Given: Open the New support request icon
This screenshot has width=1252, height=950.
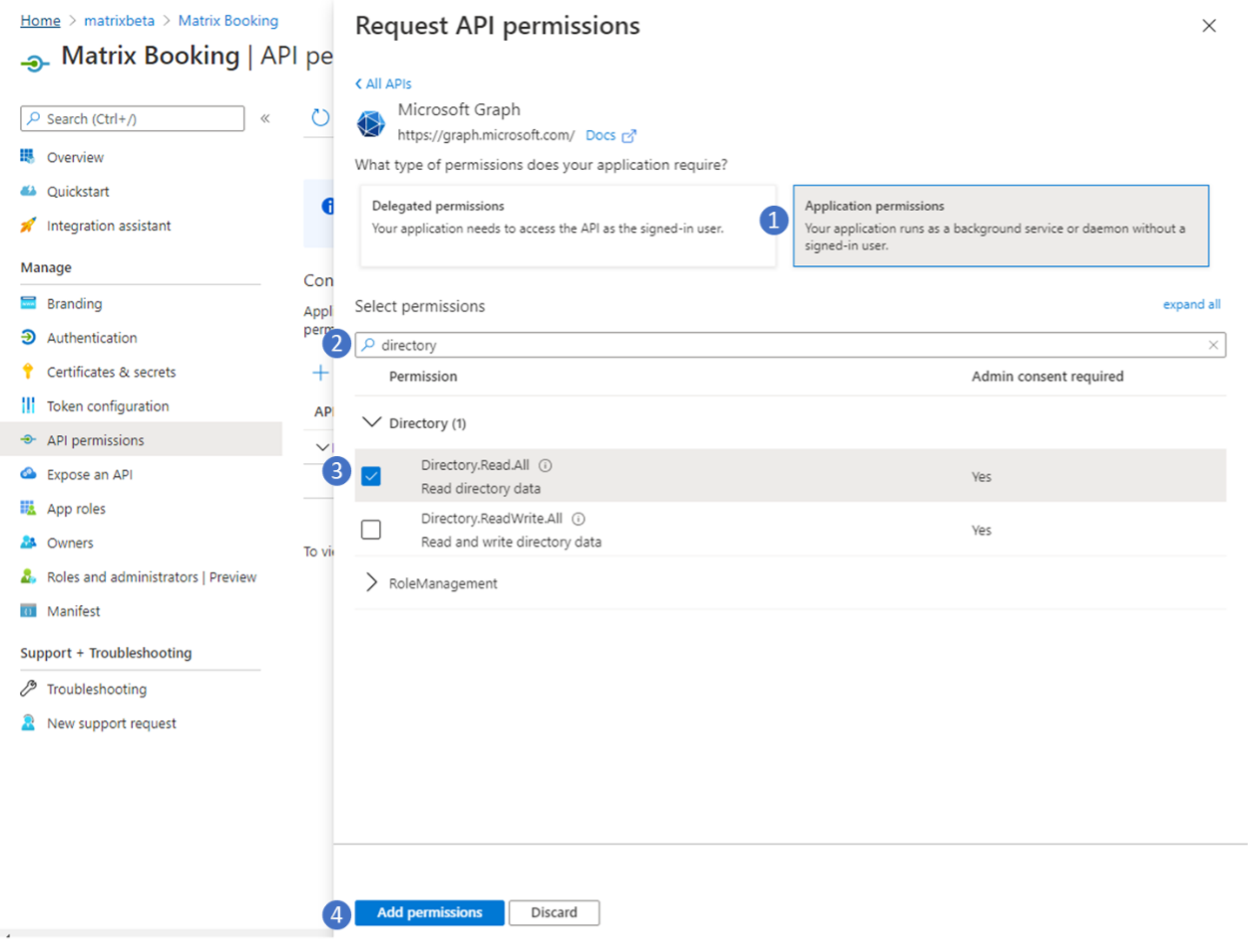Looking at the screenshot, I should (28, 723).
